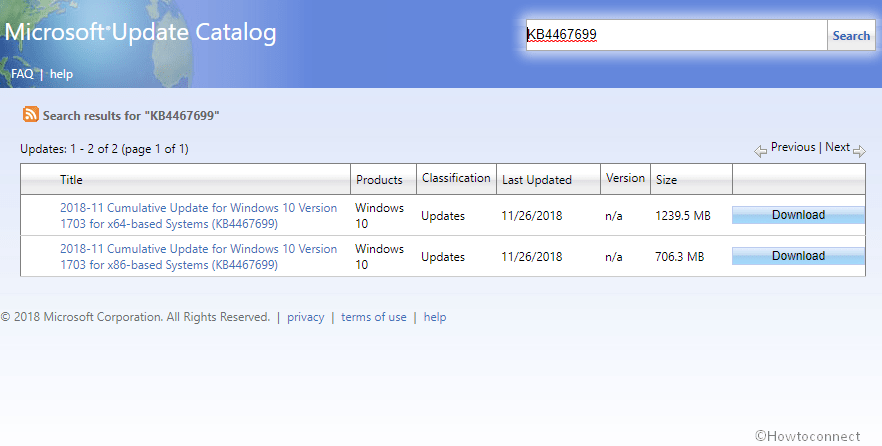This screenshot has width=882, height=446.
Task: Open the terms of use link
Action: pyautogui.click(x=374, y=317)
